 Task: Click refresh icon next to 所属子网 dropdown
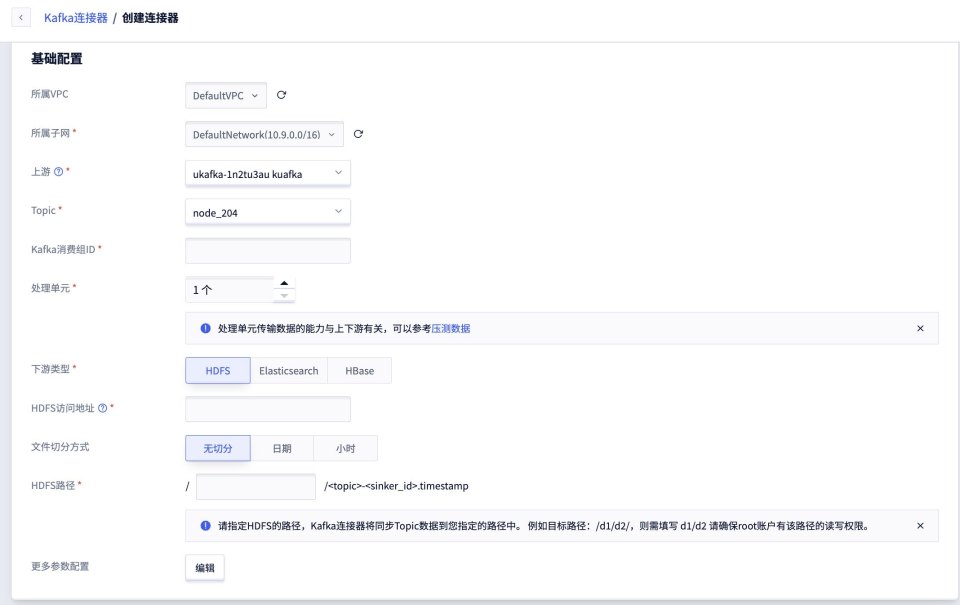click(x=358, y=134)
